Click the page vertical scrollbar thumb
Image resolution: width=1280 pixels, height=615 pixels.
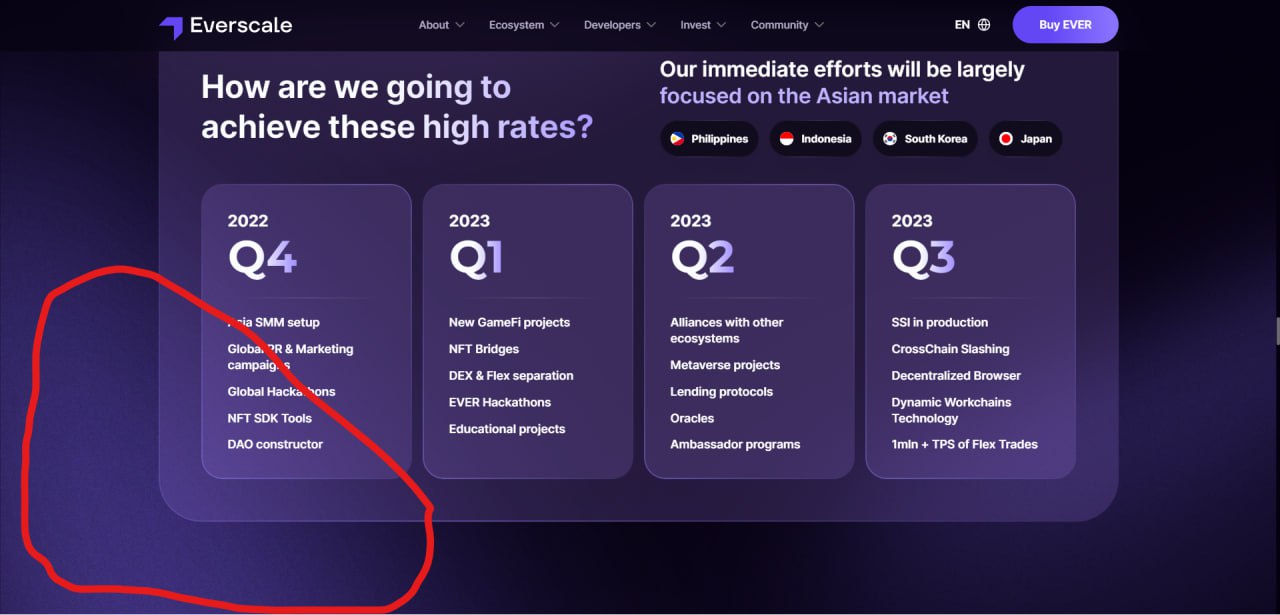(x=1276, y=331)
